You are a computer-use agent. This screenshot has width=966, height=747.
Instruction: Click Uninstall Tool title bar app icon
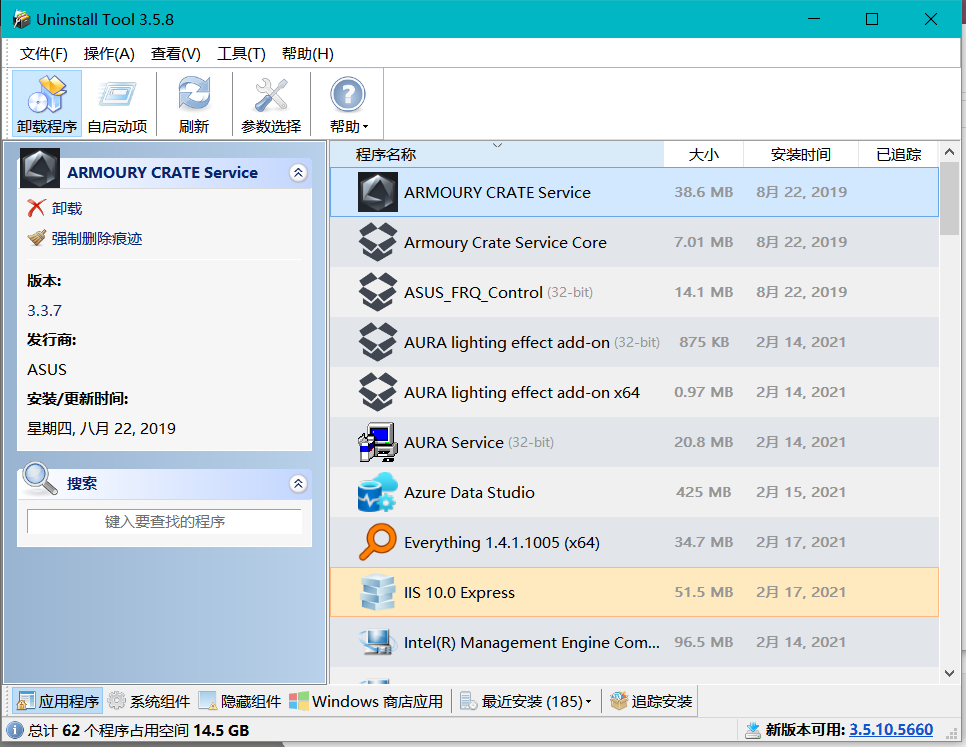pos(22,19)
